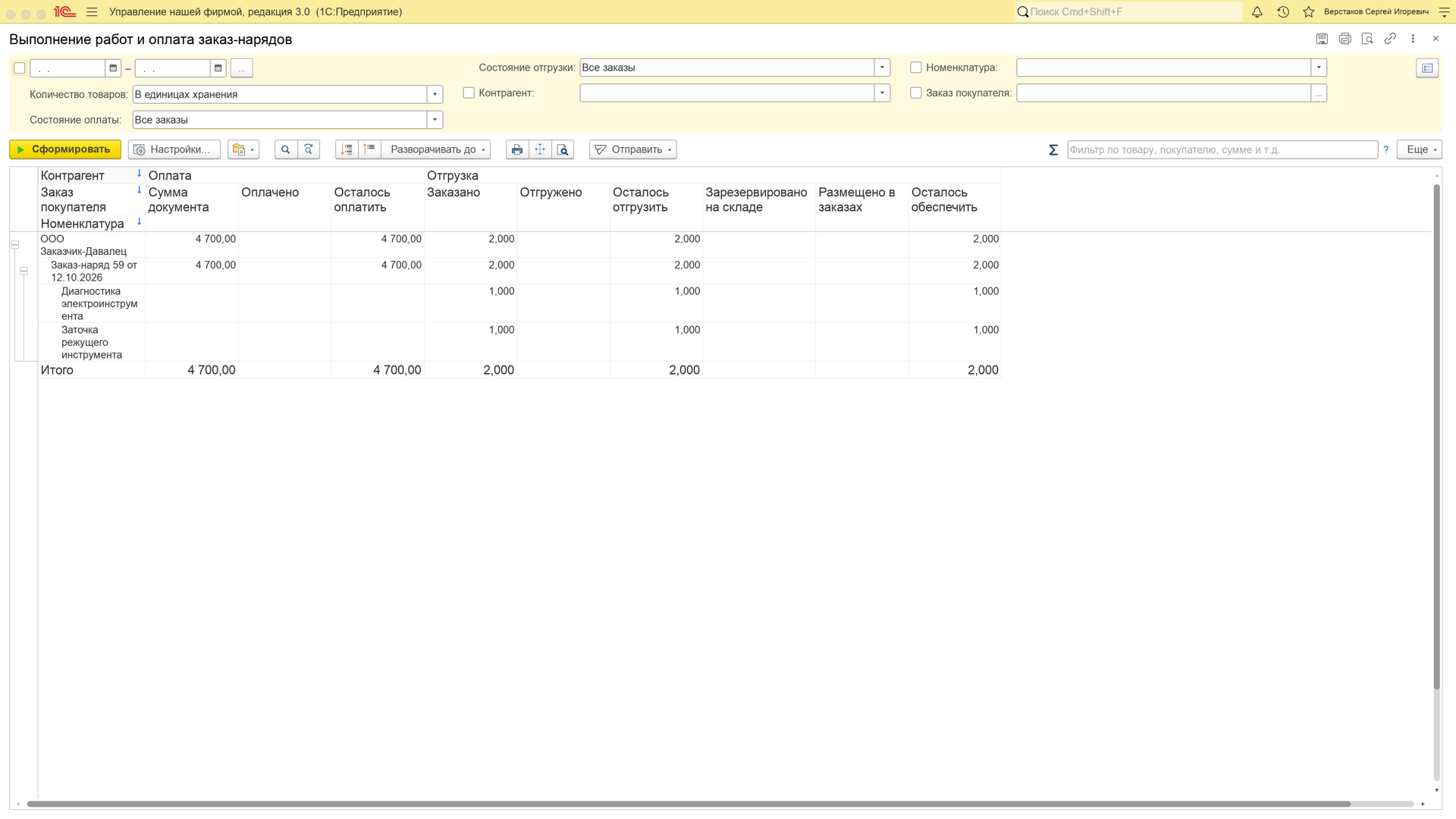Screen dimensions: 1456x819
Task: Open the main hamburger menu
Action: [x=92, y=12]
